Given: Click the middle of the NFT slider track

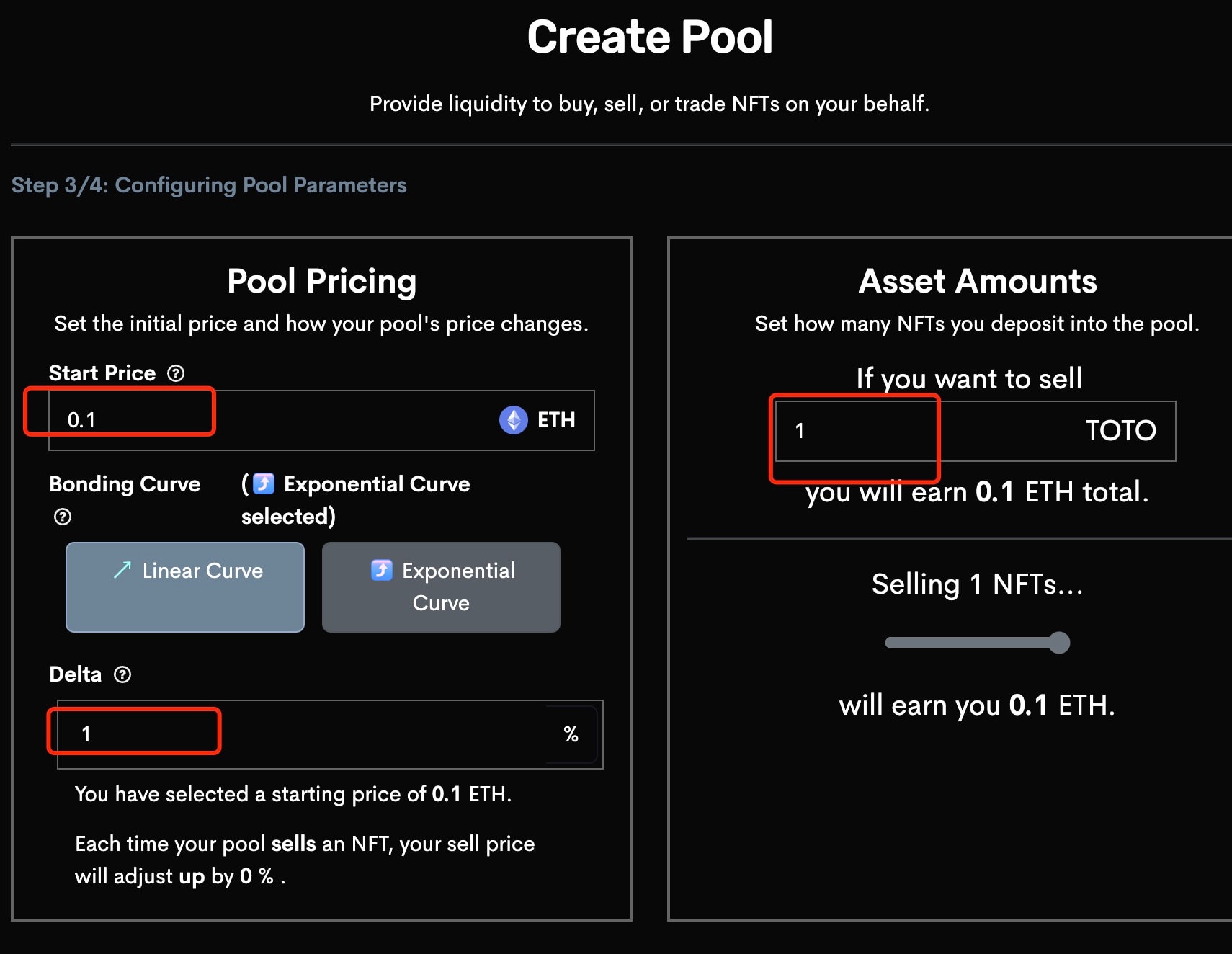Looking at the screenshot, I should pyautogui.click(x=973, y=643).
